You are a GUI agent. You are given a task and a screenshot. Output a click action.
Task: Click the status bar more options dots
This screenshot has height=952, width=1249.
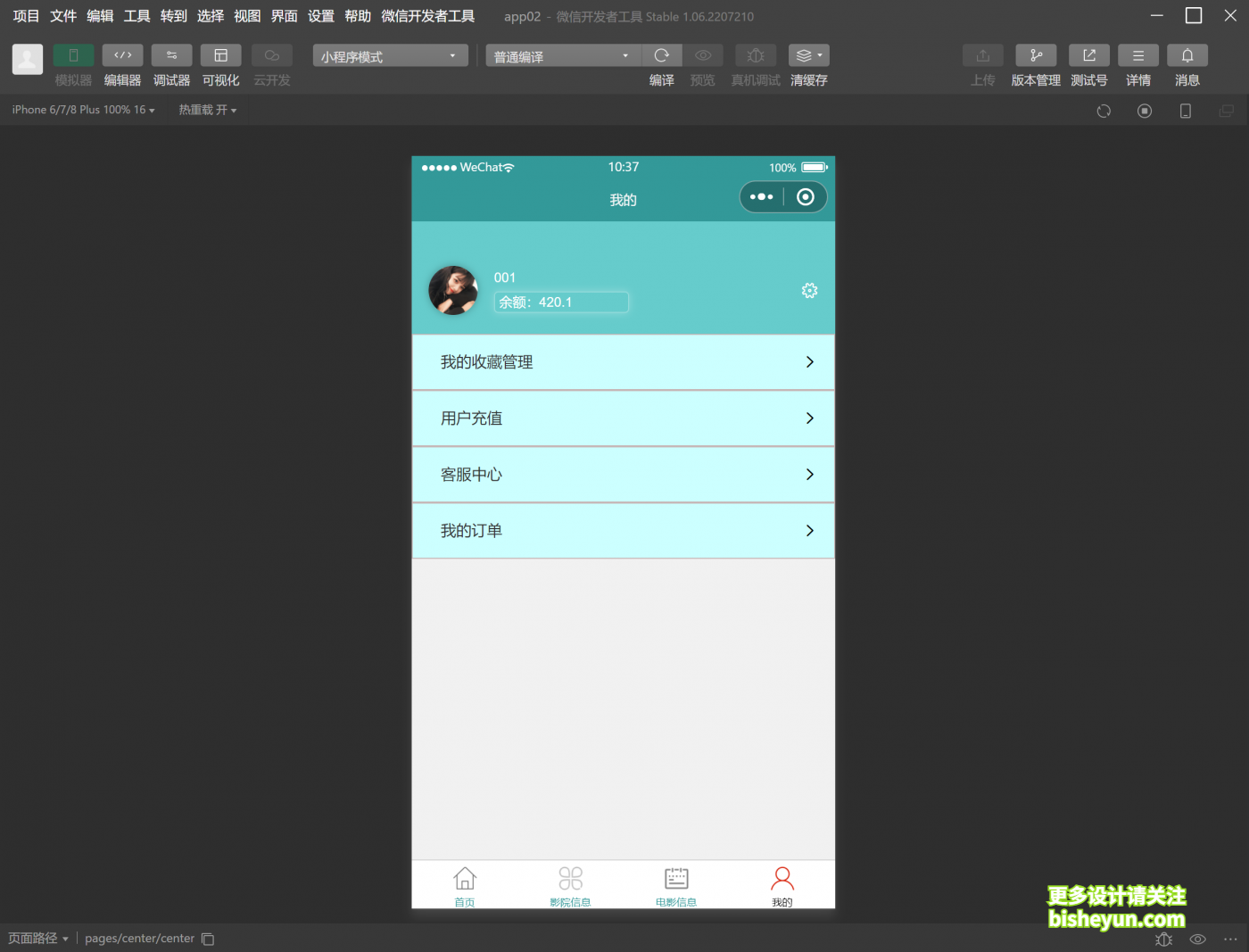pyautogui.click(x=1230, y=939)
